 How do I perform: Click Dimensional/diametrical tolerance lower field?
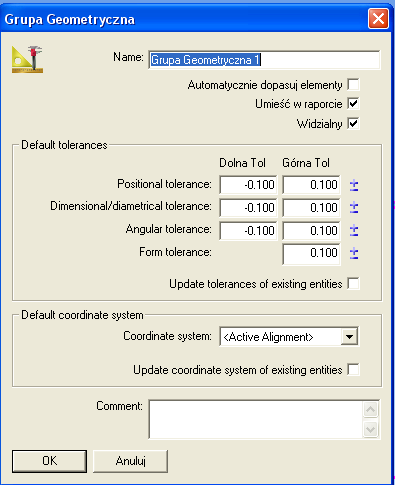tap(248, 208)
